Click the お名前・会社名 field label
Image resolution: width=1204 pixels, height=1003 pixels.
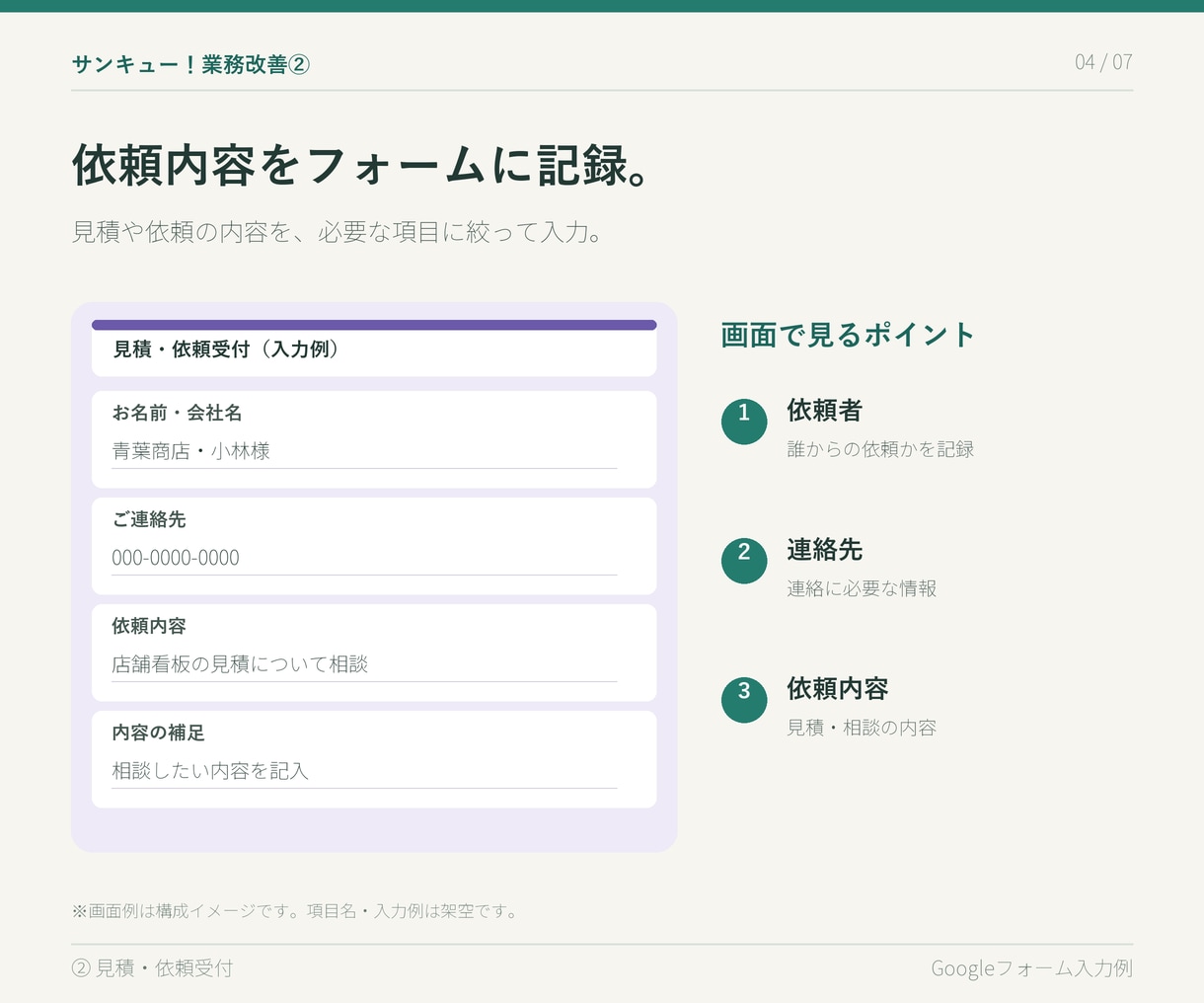(177, 413)
